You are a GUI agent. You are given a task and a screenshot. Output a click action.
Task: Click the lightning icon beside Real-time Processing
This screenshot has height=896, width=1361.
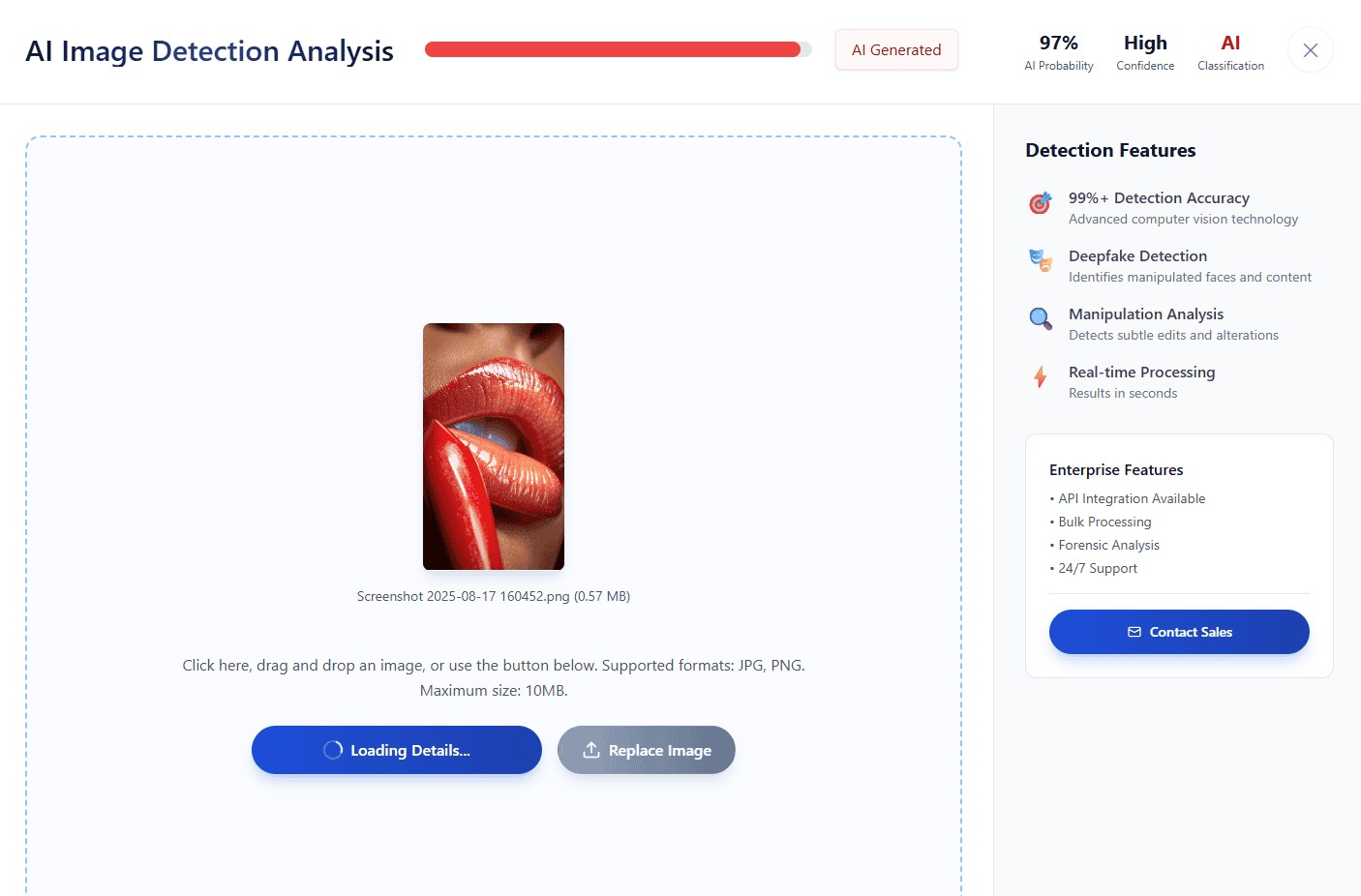coord(1041,376)
